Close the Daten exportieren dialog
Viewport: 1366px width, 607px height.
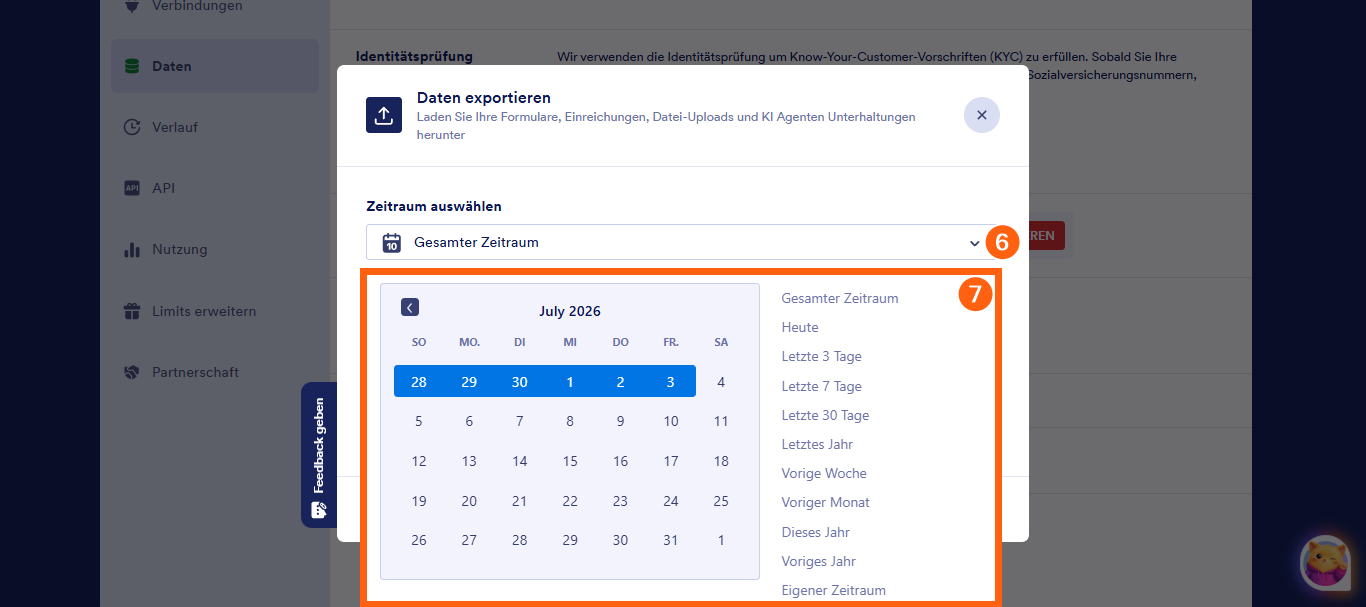pos(982,115)
